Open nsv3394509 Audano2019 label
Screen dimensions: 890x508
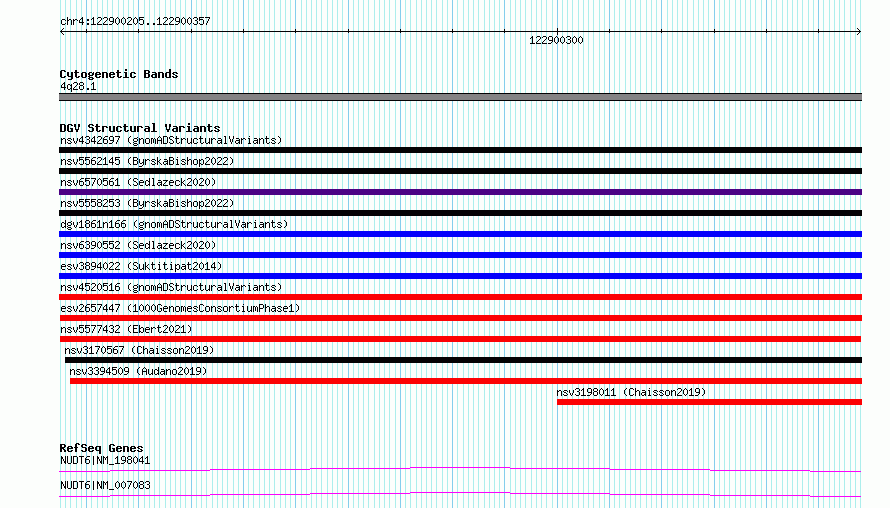click(x=138, y=371)
